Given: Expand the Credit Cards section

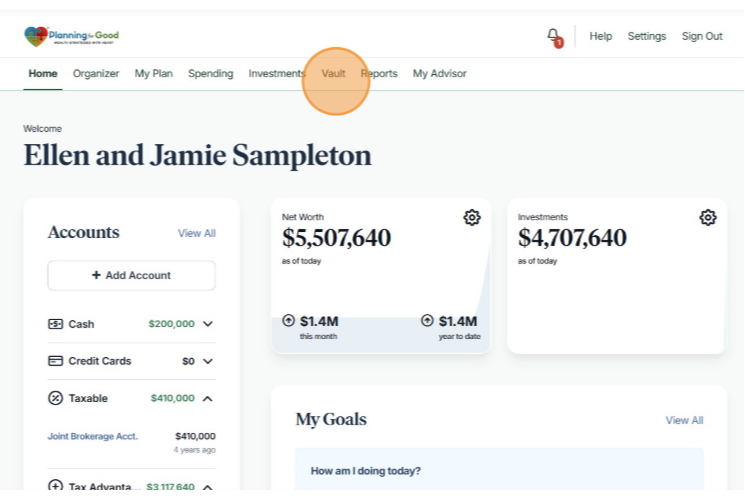Looking at the screenshot, I should click(208, 361).
